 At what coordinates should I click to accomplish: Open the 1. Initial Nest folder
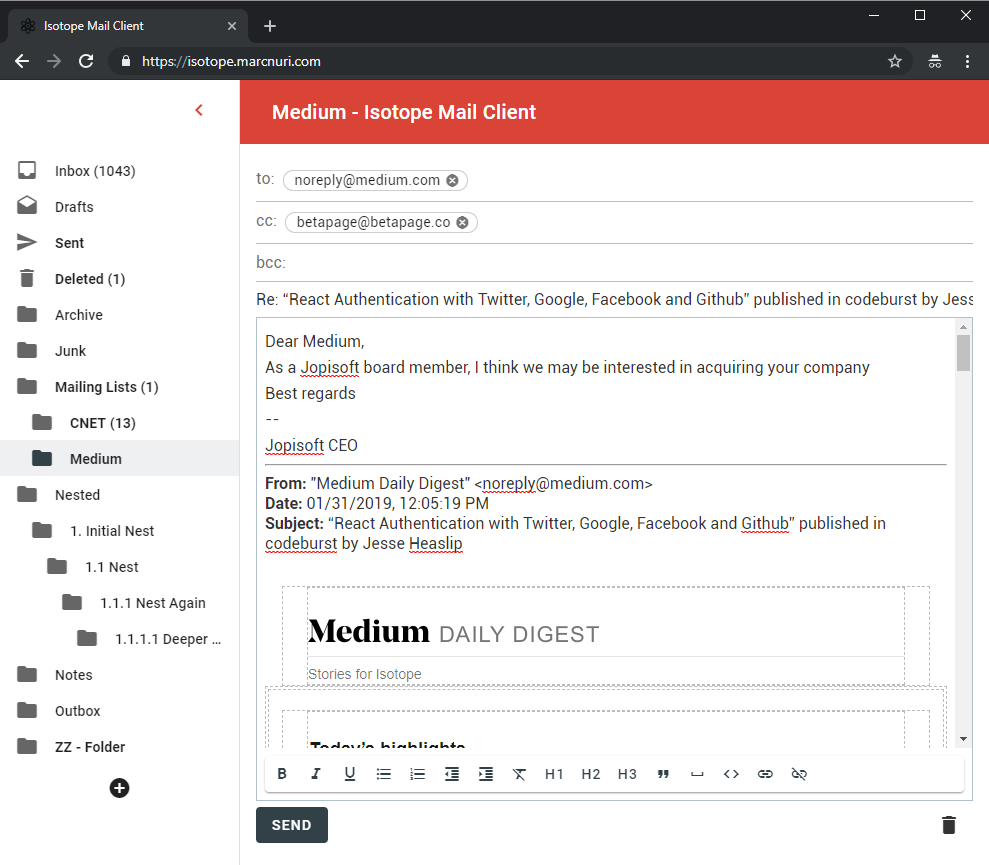pos(119,531)
